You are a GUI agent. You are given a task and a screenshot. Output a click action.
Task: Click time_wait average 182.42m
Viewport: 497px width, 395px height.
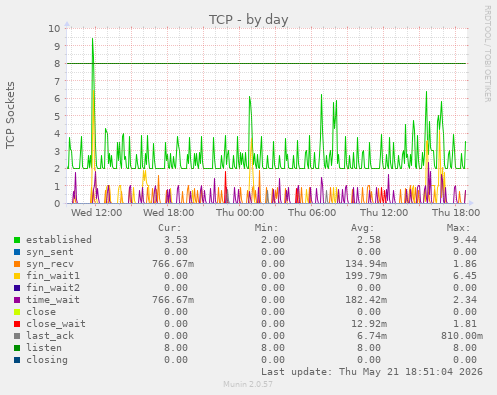[x=366, y=300]
